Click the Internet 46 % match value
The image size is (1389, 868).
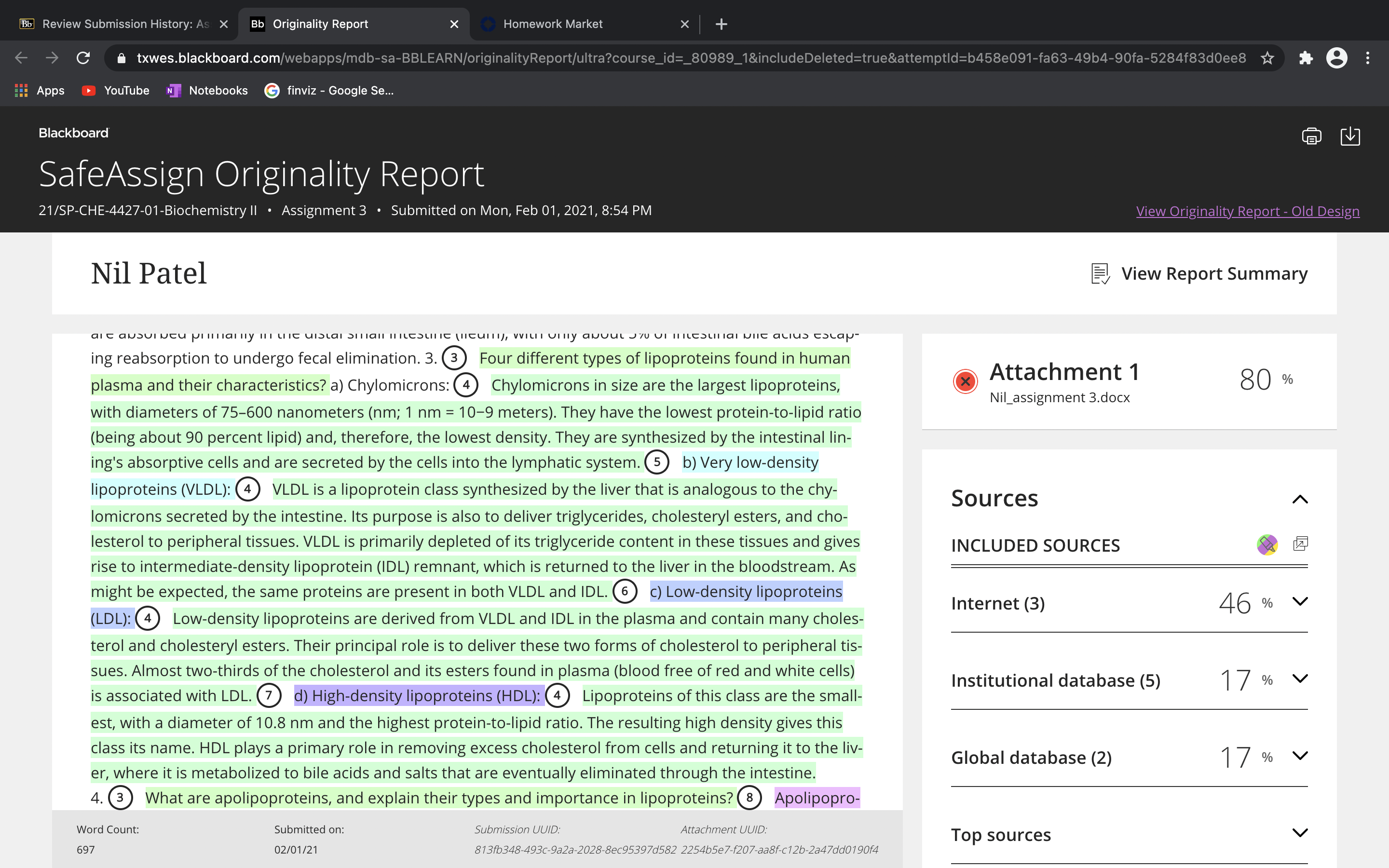tap(1245, 603)
